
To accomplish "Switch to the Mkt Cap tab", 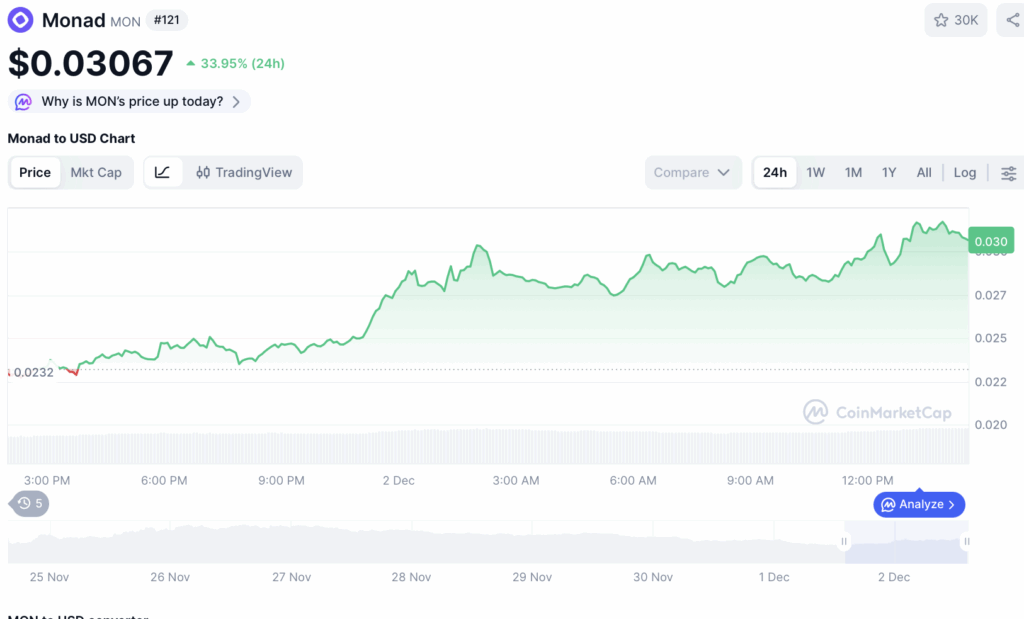I will pos(96,172).
